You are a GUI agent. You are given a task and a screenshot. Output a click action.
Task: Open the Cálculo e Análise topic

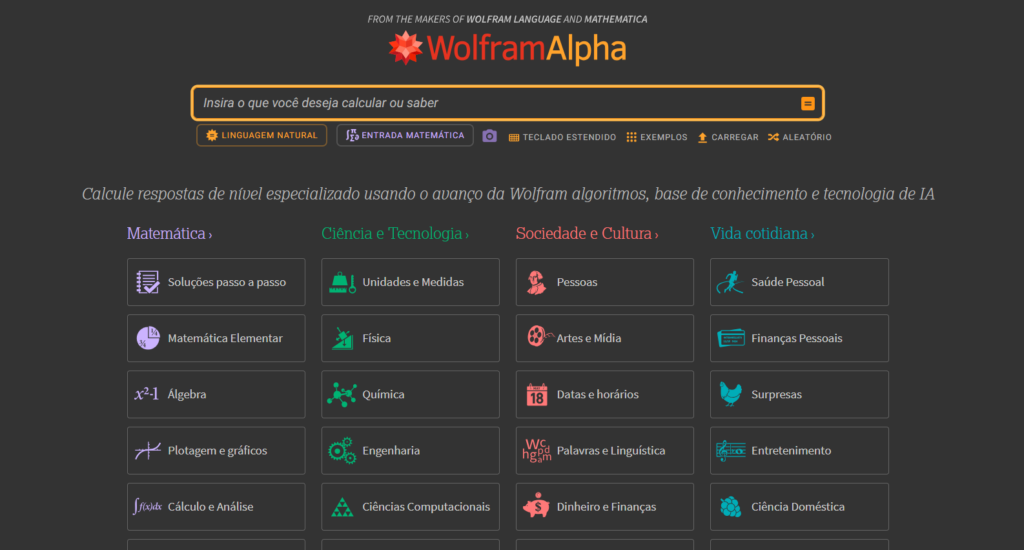(216, 507)
